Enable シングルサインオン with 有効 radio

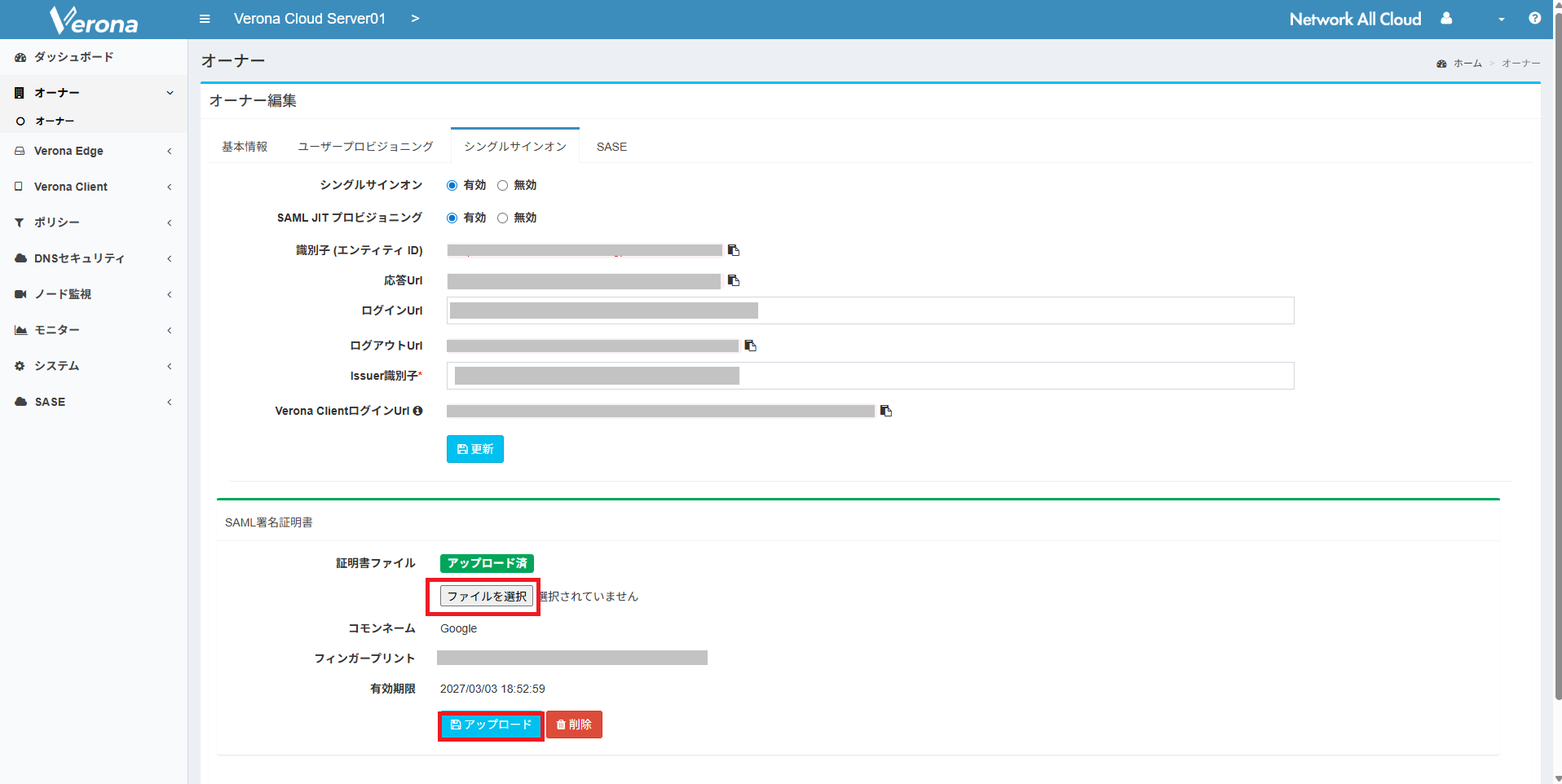click(452, 186)
